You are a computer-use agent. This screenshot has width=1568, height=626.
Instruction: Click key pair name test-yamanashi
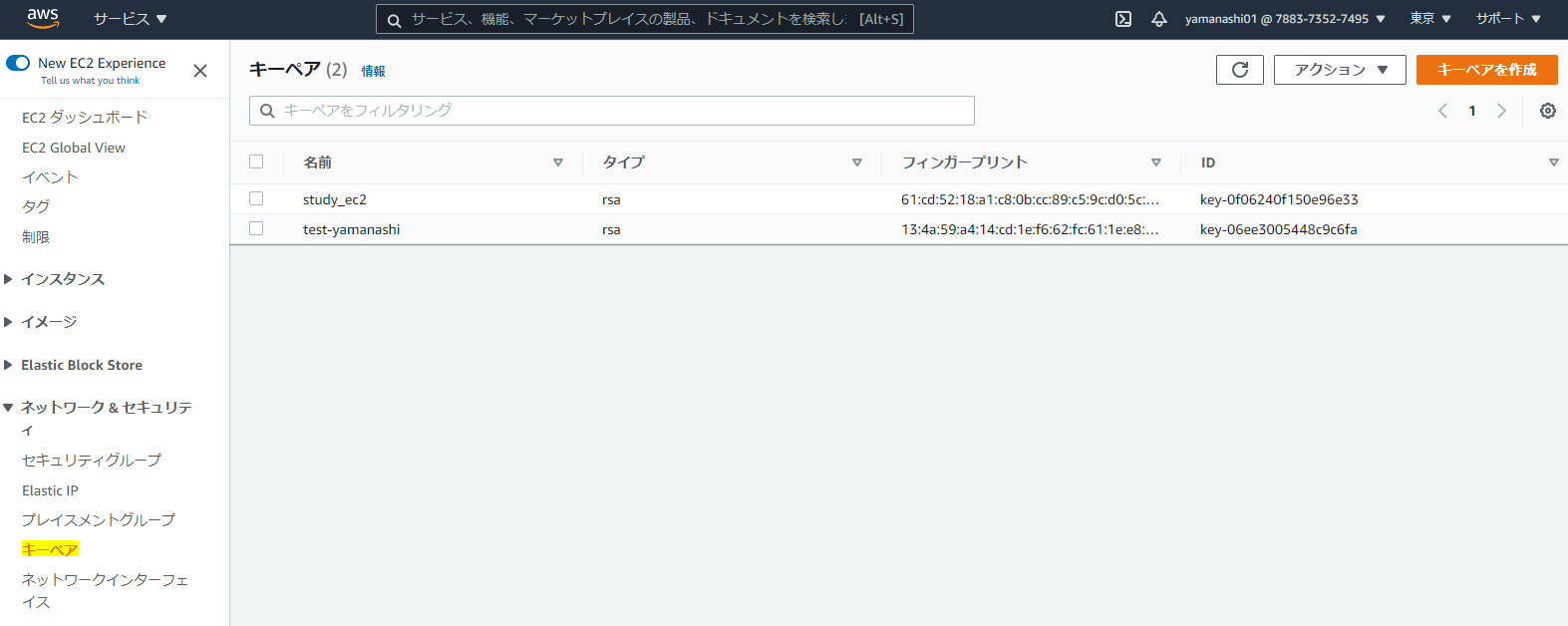352,229
